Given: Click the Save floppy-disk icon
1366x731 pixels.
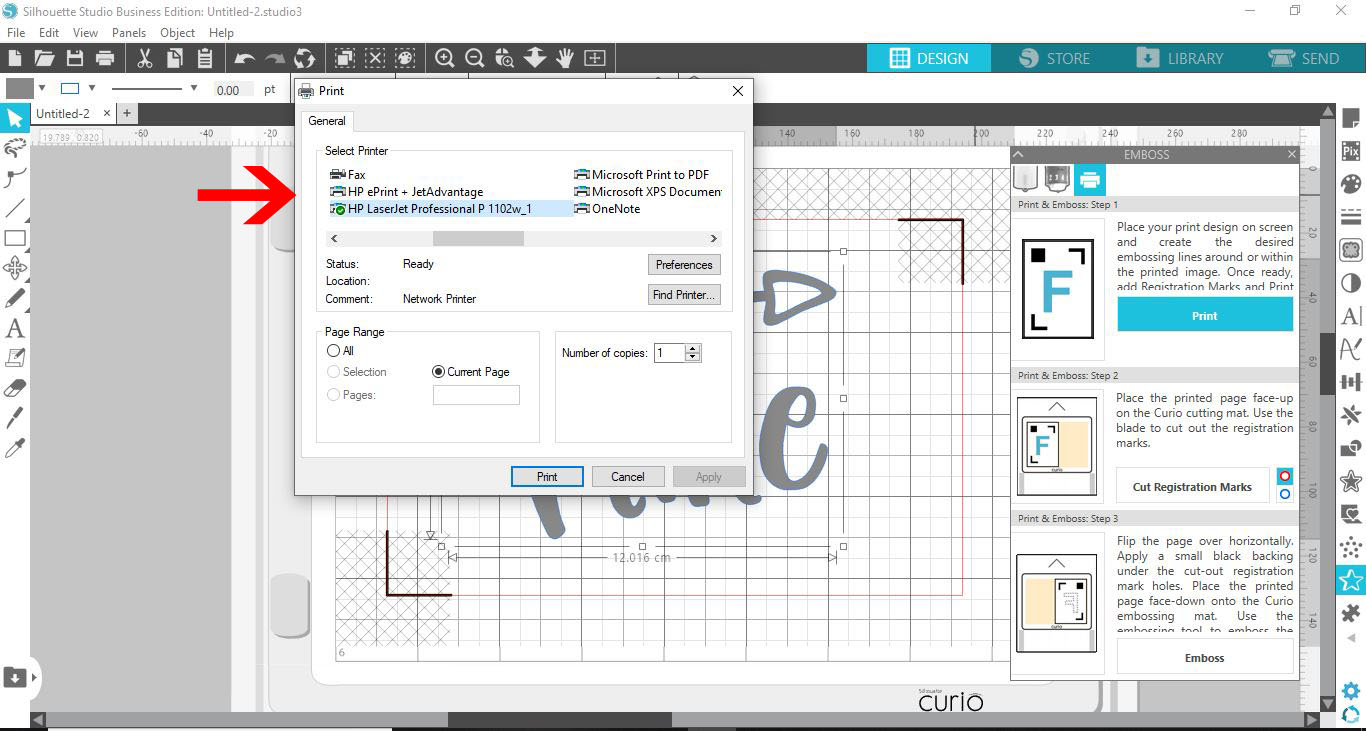Looking at the screenshot, I should [x=74, y=58].
